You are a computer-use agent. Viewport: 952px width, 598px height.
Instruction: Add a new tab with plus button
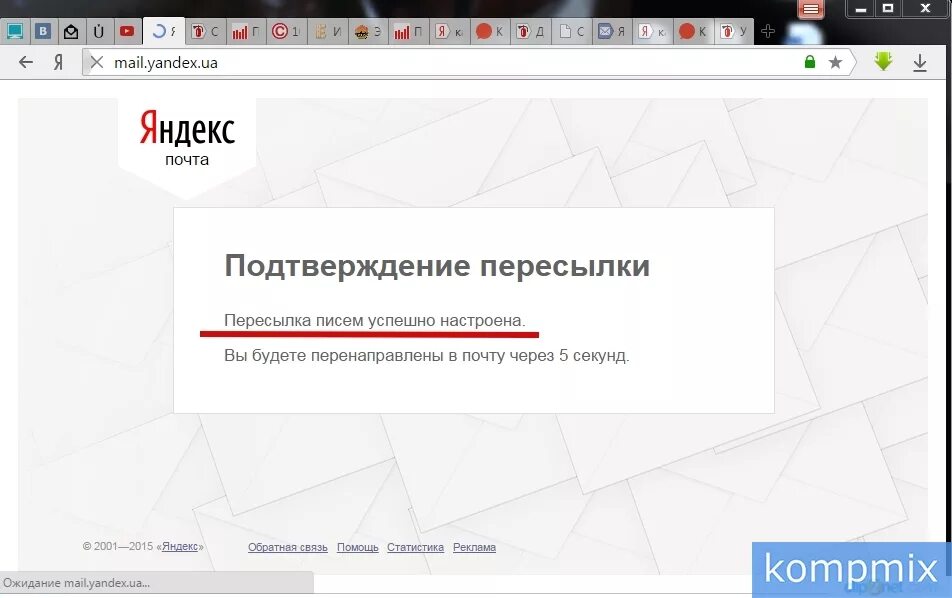pyautogui.click(x=767, y=31)
